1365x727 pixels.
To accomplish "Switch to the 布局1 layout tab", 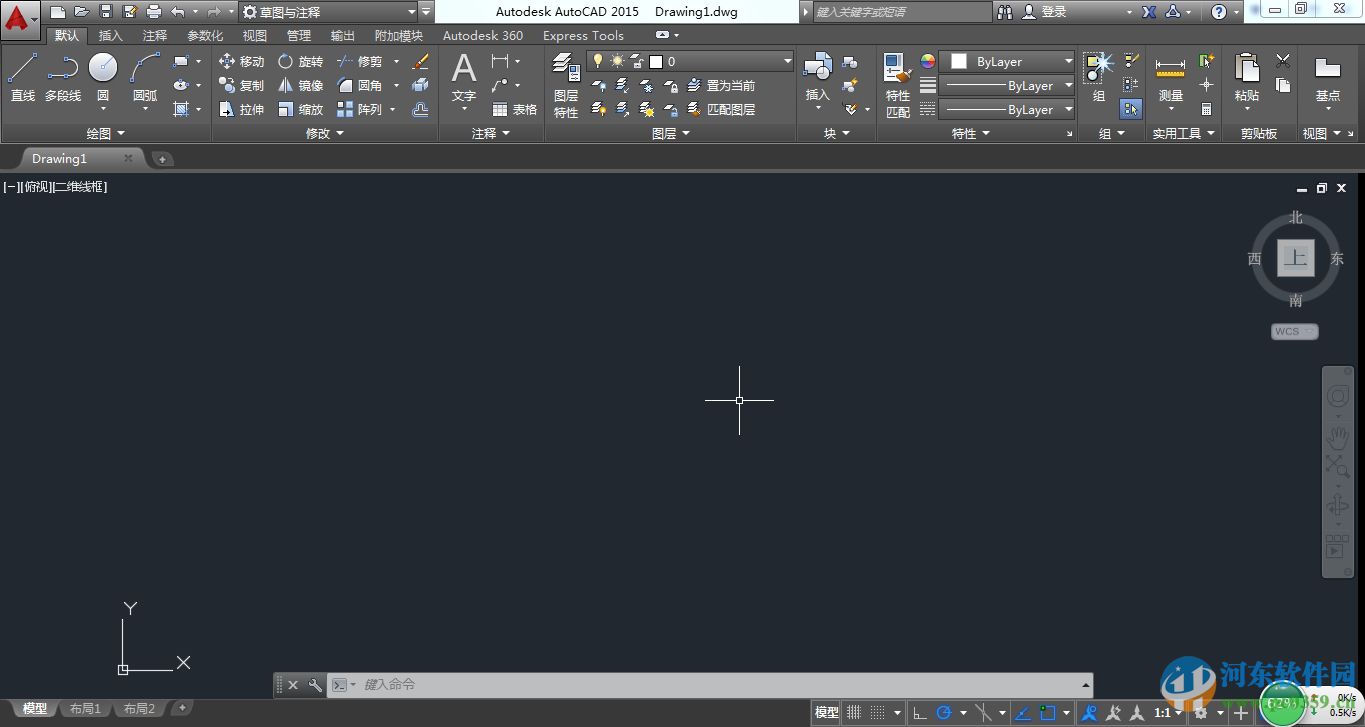I will pyautogui.click(x=85, y=708).
